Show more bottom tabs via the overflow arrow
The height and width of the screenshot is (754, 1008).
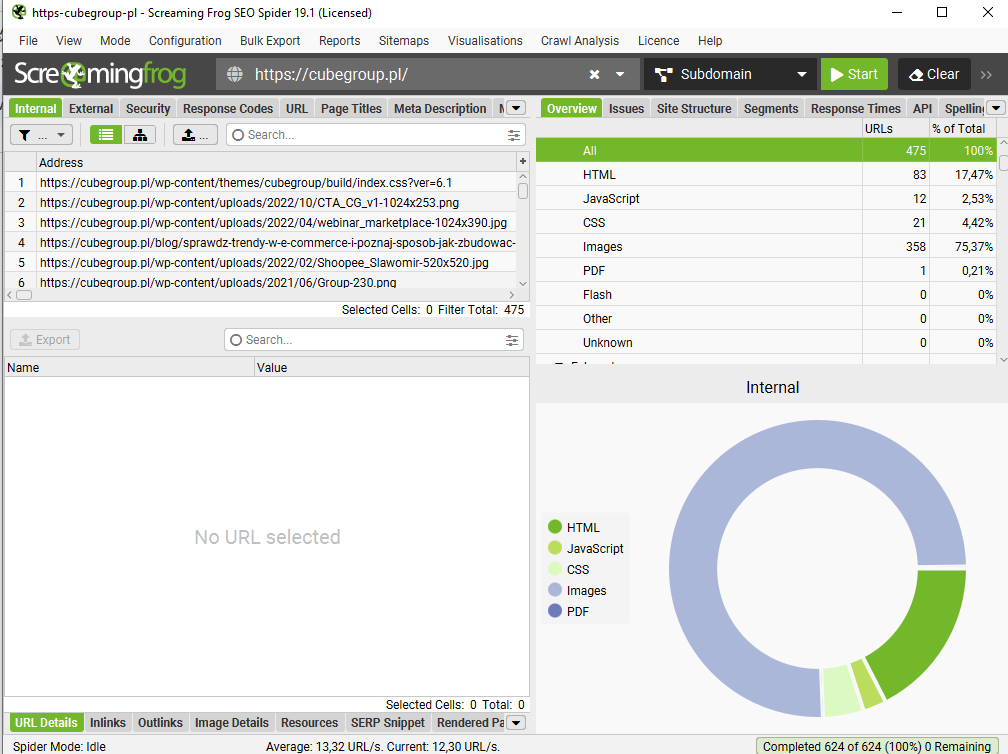pyautogui.click(x=516, y=723)
